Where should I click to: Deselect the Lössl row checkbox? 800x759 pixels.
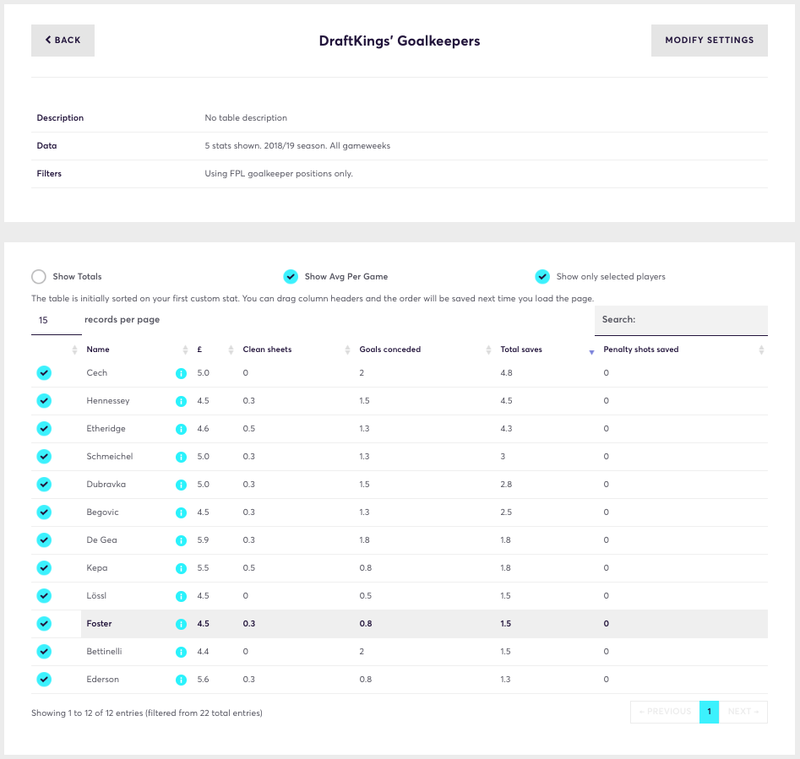pyautogui.click(x=44, y=596)
